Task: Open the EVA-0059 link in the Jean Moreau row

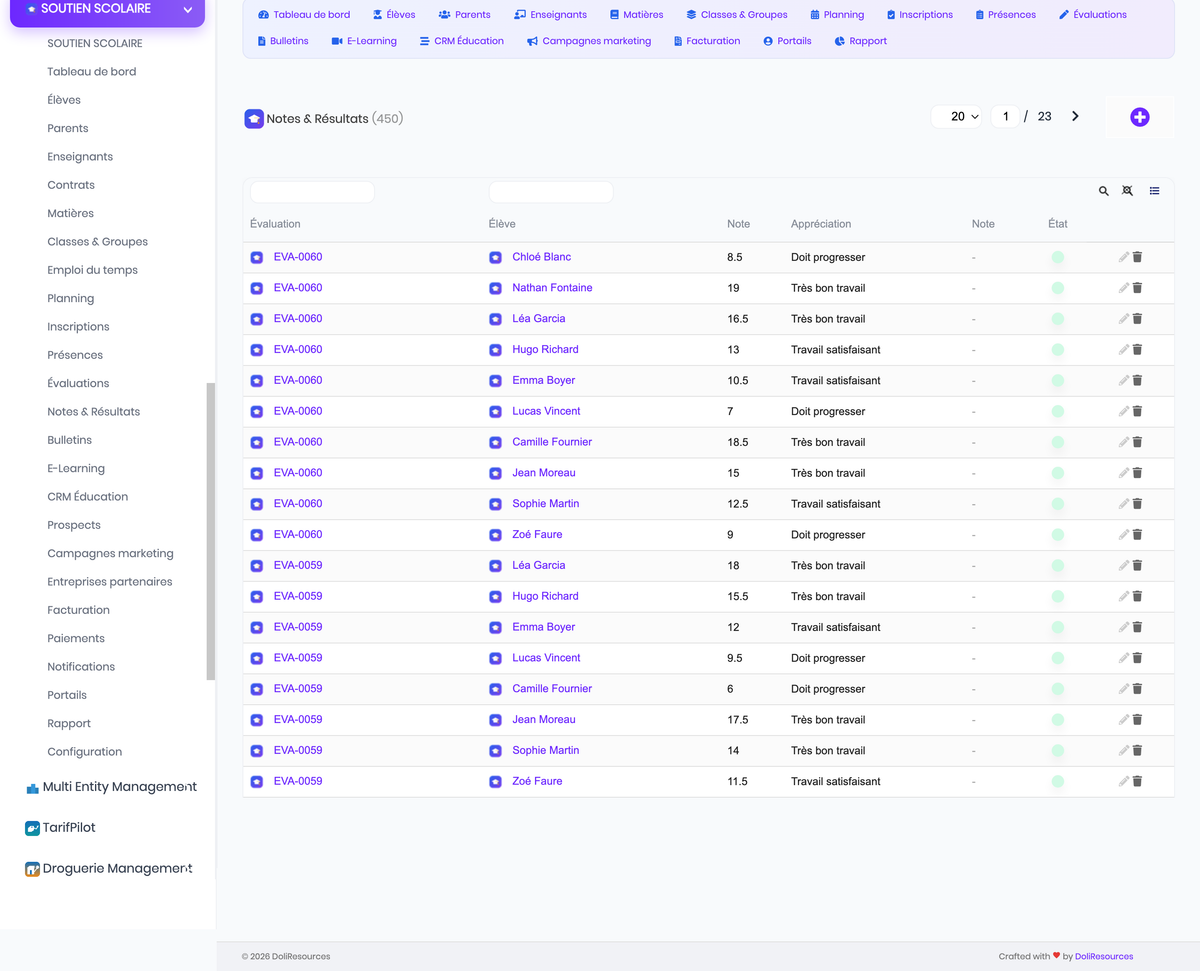Action: pyautogui.click(x=298, y=719)
